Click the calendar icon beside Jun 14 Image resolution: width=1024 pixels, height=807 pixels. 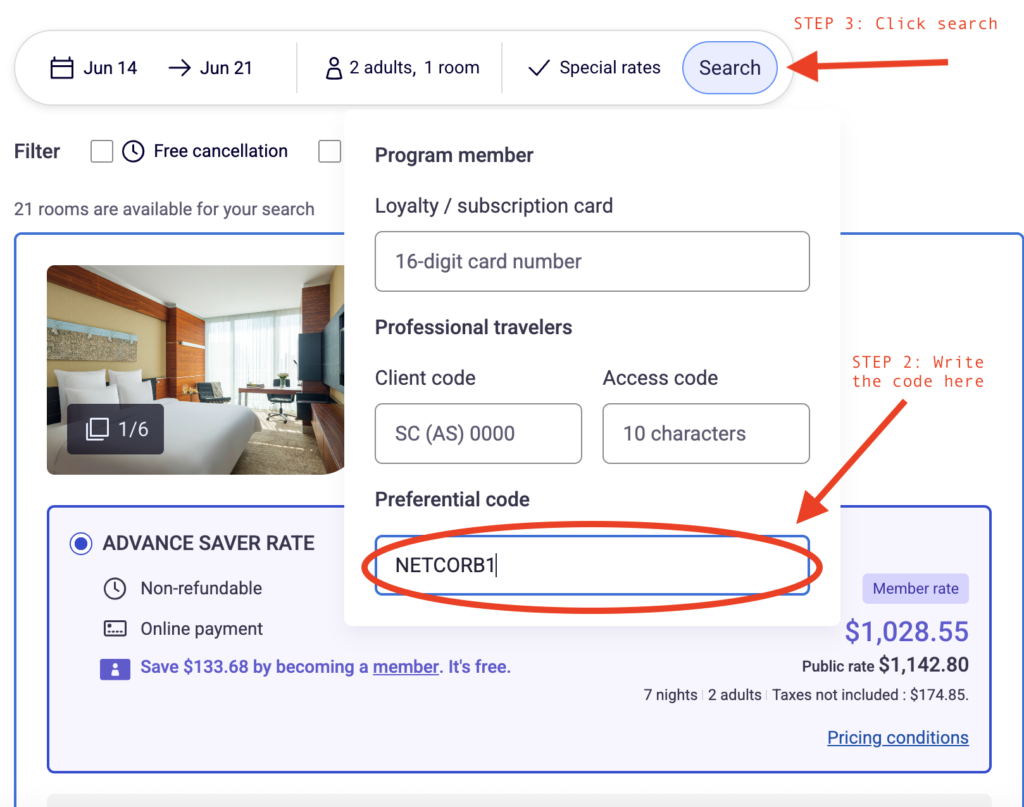[62, 68]
